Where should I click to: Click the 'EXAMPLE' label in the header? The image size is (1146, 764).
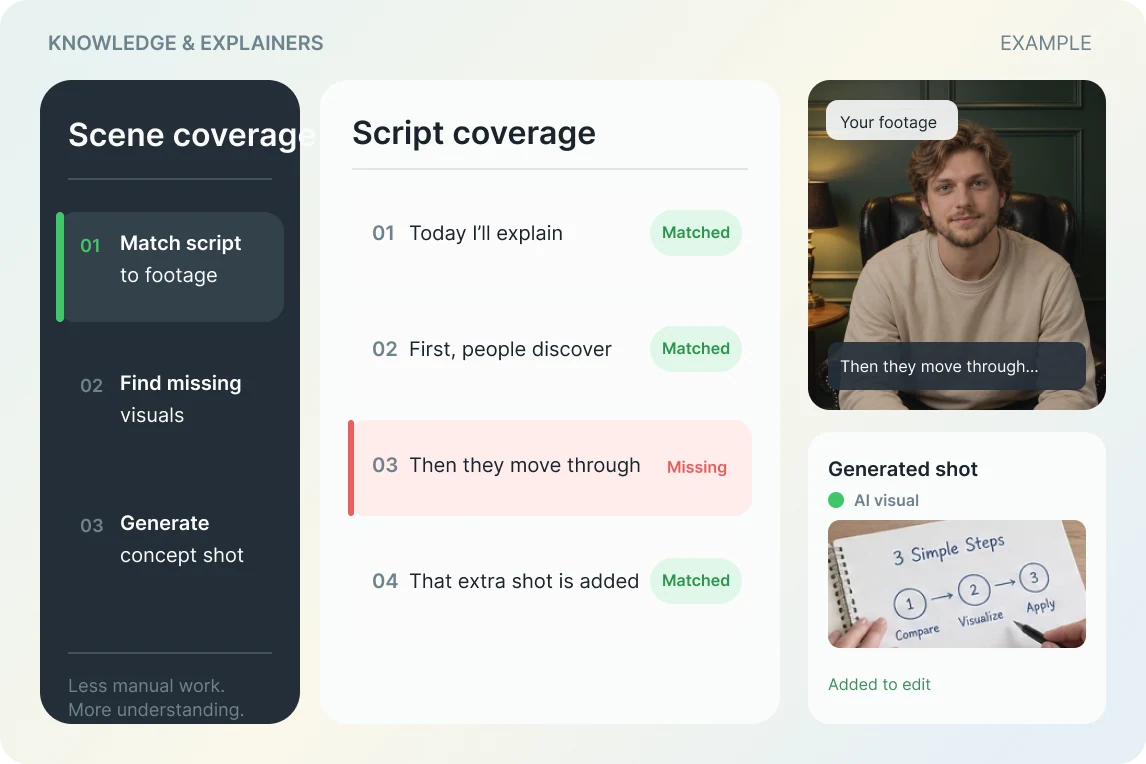pyautogui.click(x=1045, y=43)
